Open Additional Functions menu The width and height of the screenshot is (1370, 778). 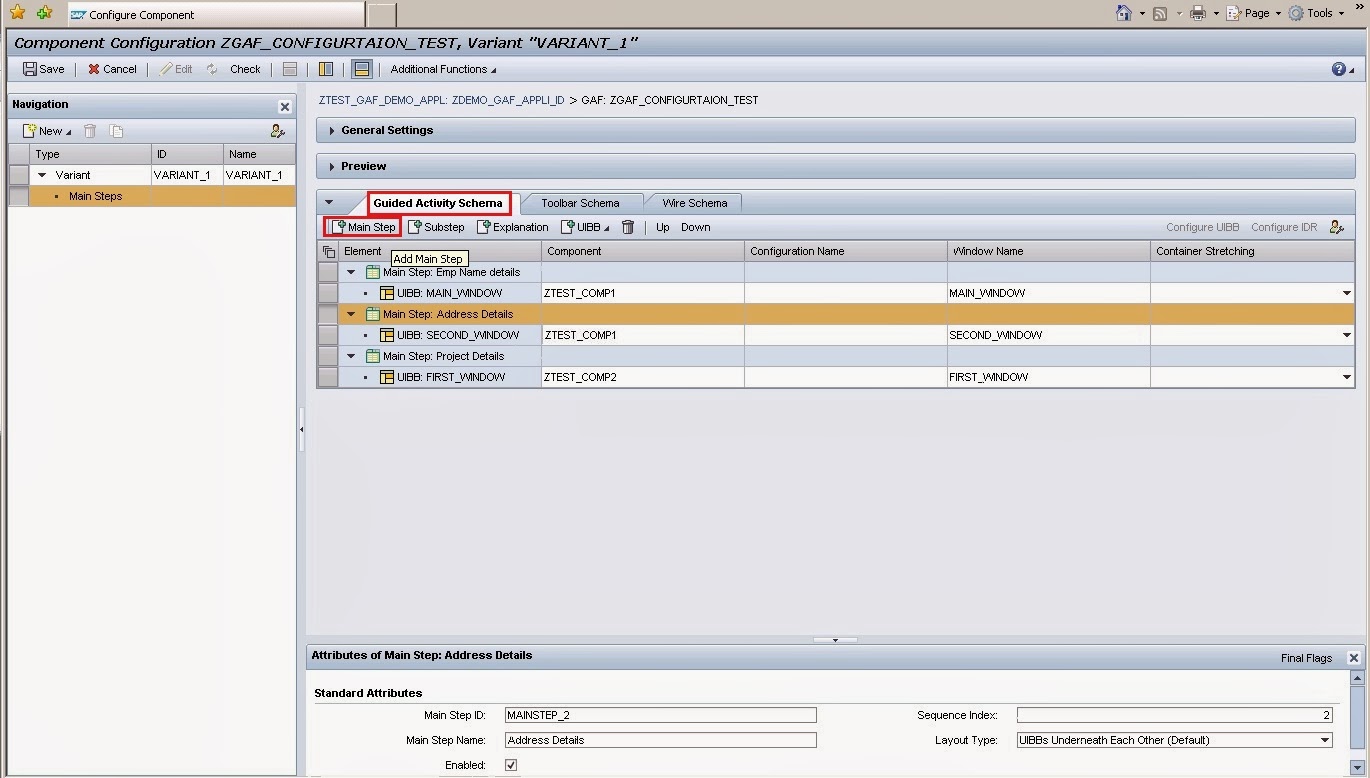click(x=443, y=69)
